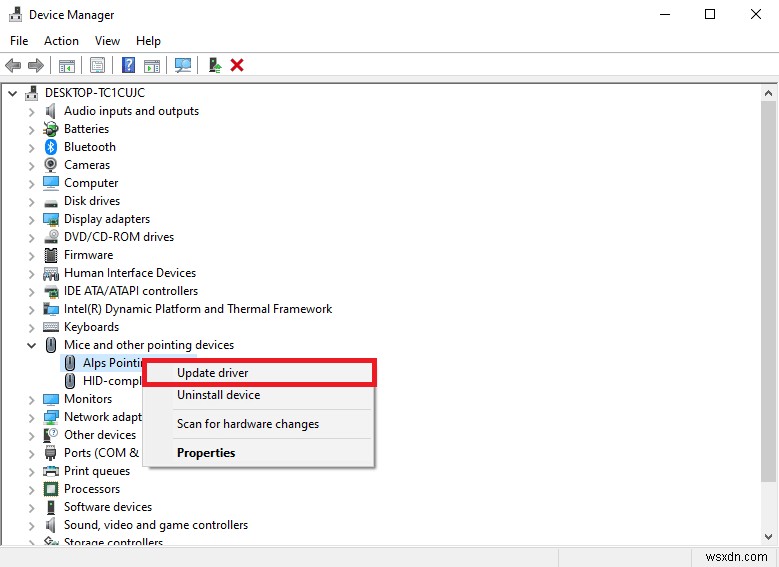This screenshot has height=567, width=779.
Task: Select the Cameras text label
Action: (x=87, y=165)
